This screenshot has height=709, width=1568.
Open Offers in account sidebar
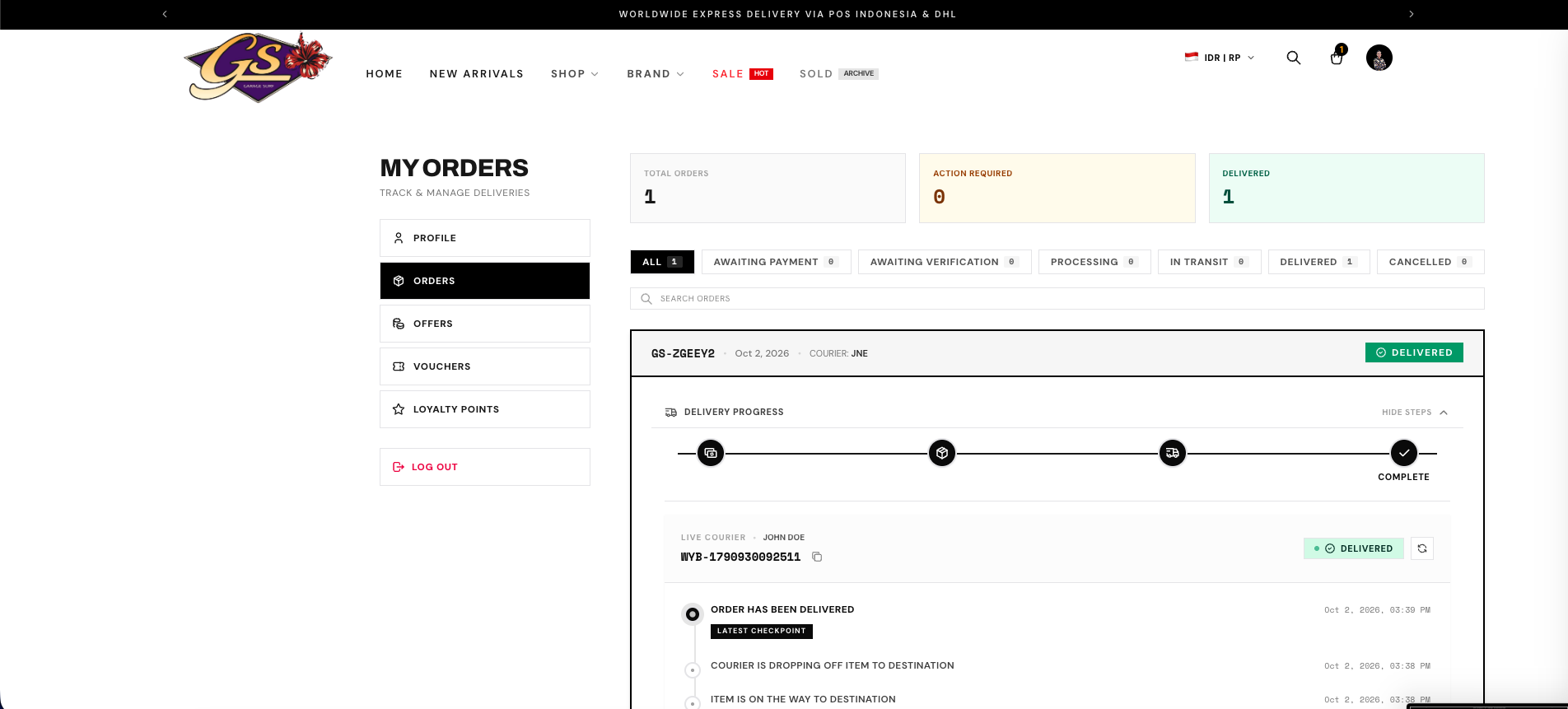485,324
